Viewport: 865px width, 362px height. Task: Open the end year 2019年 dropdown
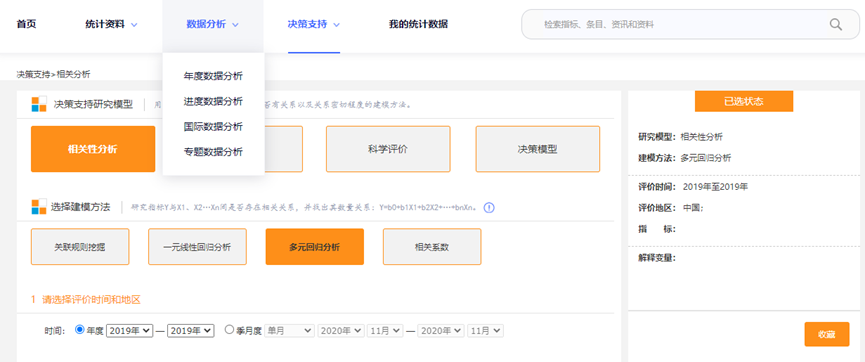(x=190, y=331)
